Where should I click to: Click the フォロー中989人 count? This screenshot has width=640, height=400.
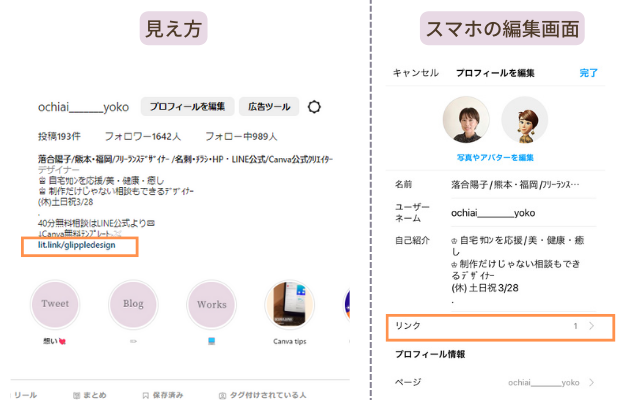click(241, 136)
